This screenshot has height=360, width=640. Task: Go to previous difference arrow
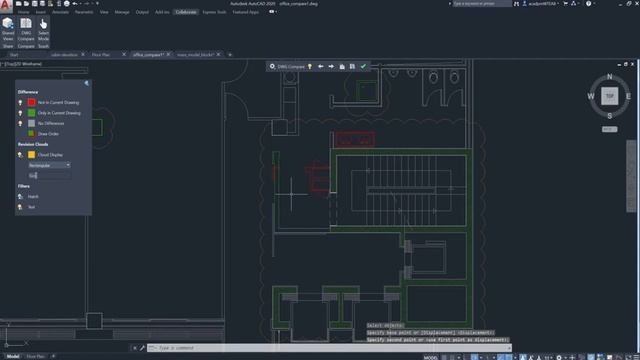tap(321, 67)
